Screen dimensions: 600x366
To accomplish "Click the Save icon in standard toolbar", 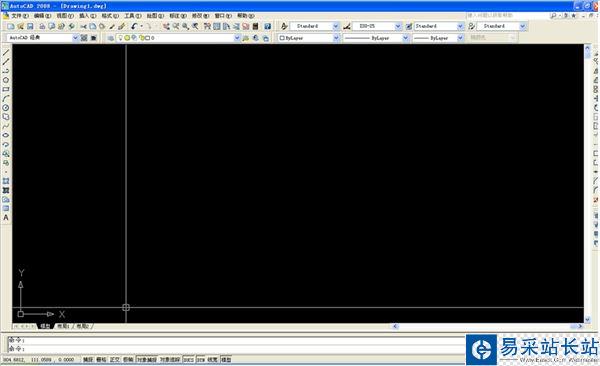I will click(x=30, y=26).
